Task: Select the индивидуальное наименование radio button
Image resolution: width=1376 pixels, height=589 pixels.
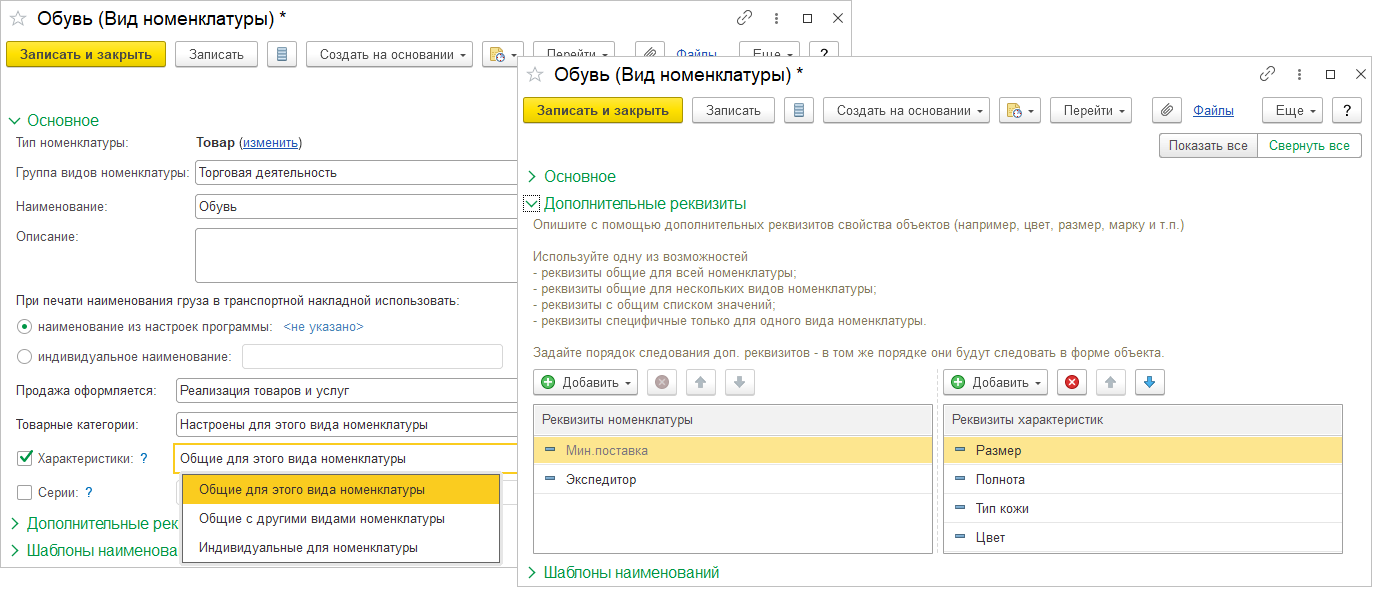Action: tap(25, 357)
